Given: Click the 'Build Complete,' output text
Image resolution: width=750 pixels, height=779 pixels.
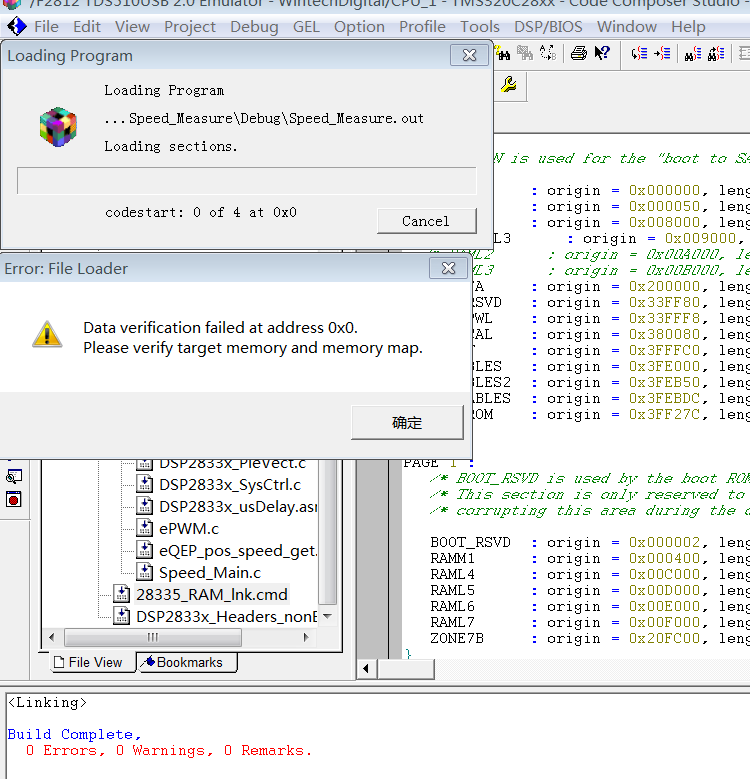Looking at the screenshot, I should pyautogui.click(x=75, y=734).
